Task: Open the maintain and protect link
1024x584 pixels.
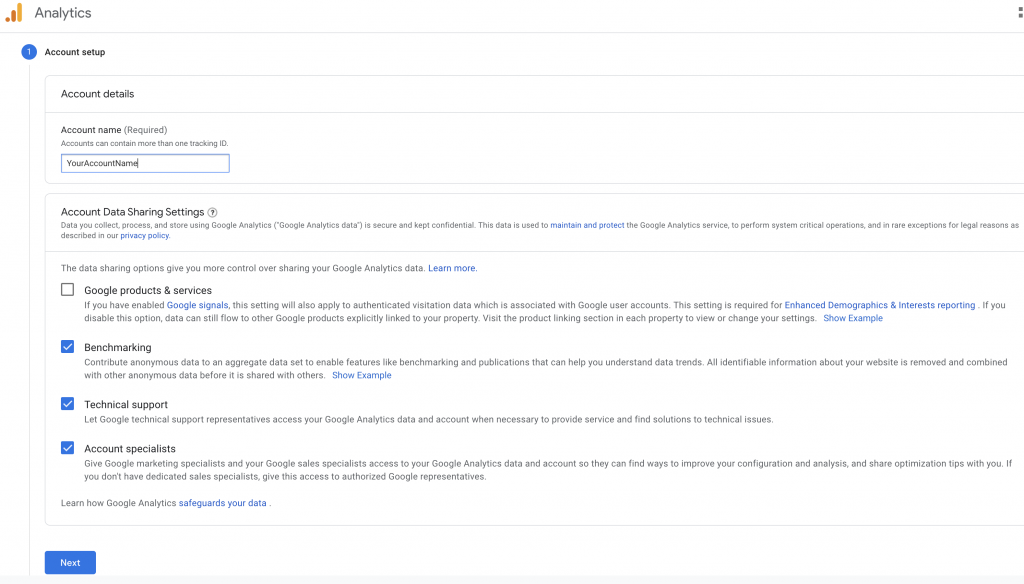Action: (x=587, y=225)
